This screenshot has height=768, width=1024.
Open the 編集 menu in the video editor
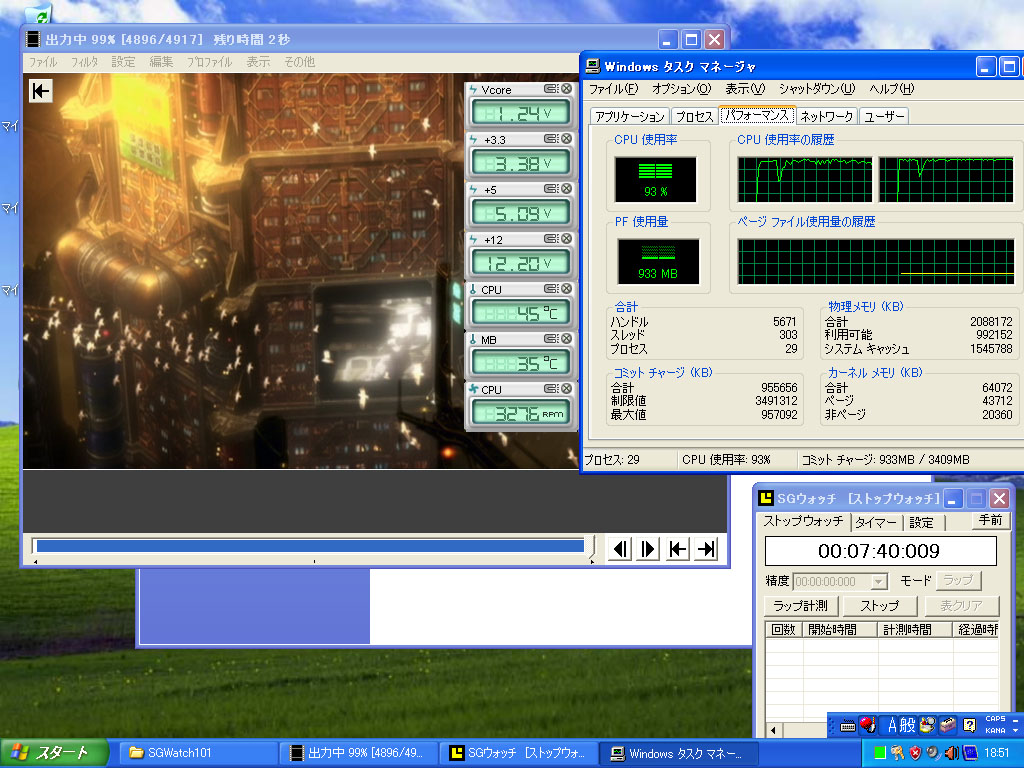[x=161, y=62]
